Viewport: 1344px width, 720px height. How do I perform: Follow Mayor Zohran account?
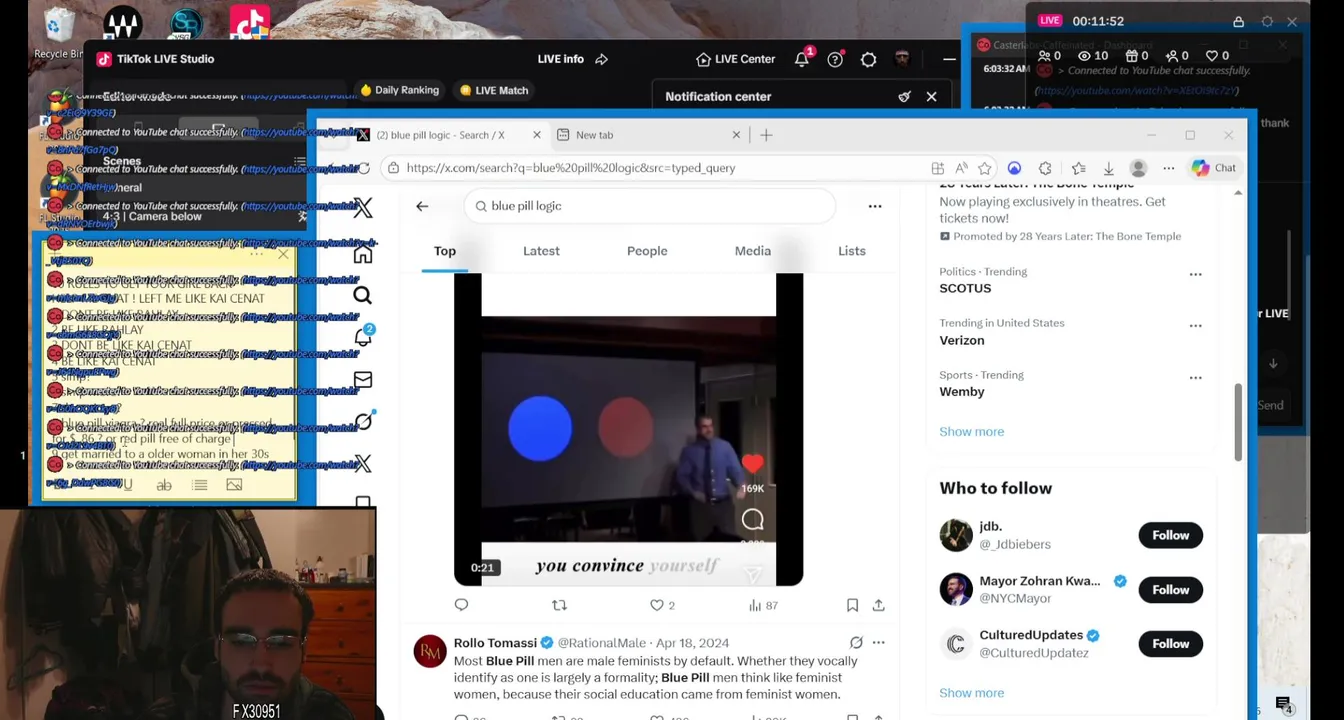tap(1170, 589)
